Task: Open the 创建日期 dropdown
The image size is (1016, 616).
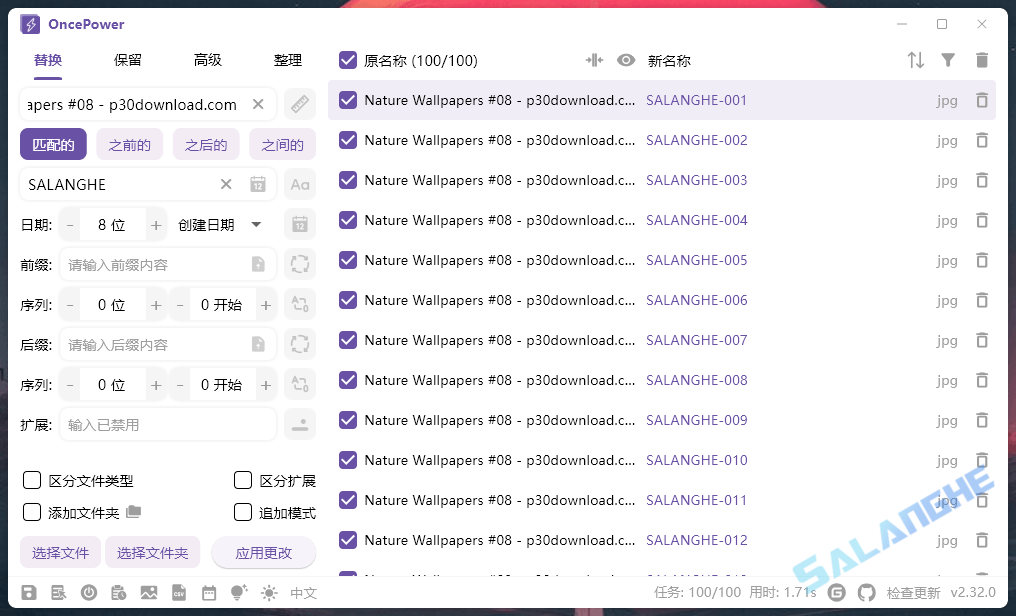Action: (x=219, y=224)
